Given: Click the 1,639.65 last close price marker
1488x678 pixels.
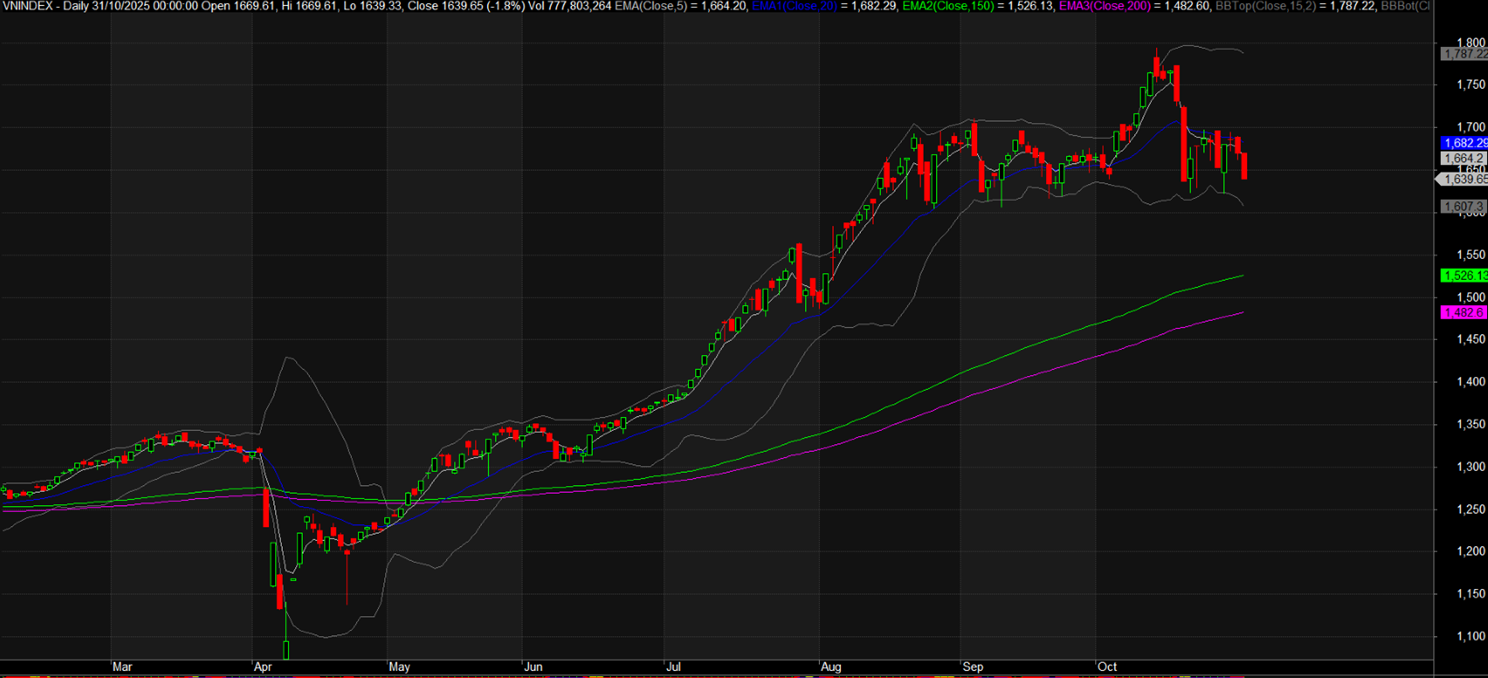Looking at the screenshot, I should point(1464,180).
